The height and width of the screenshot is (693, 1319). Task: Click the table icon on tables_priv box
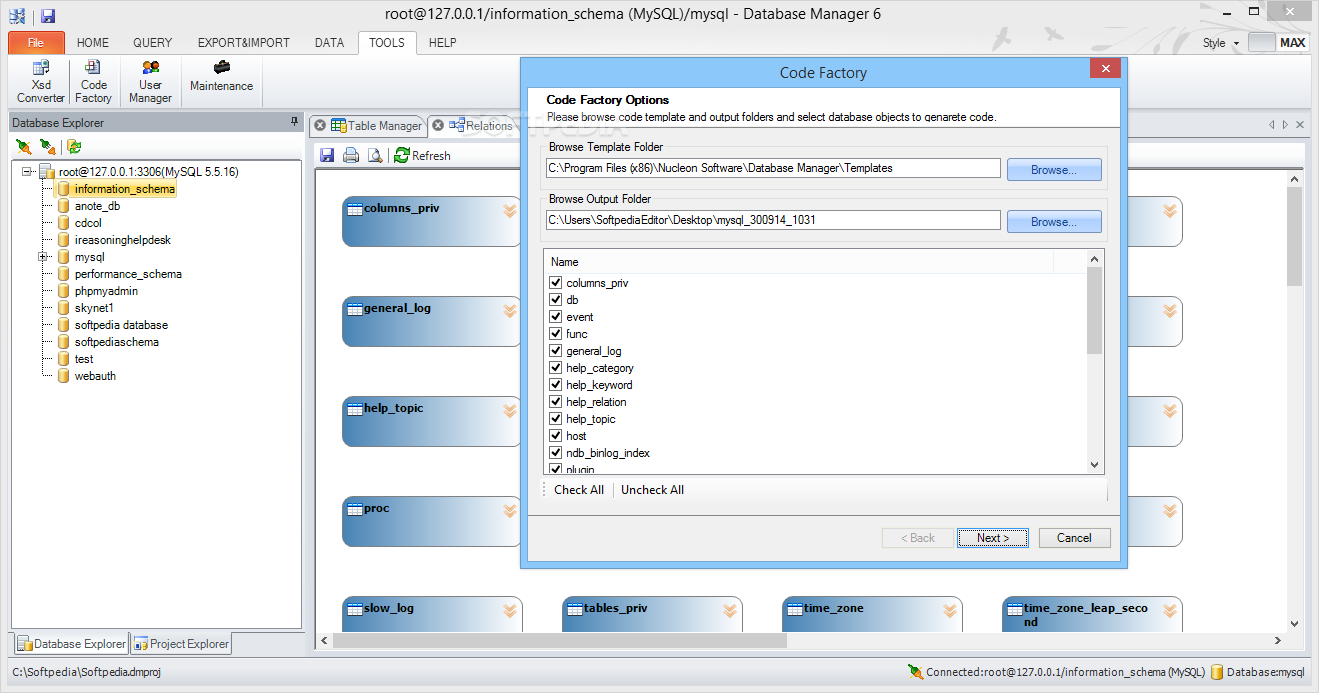(574, 609)
